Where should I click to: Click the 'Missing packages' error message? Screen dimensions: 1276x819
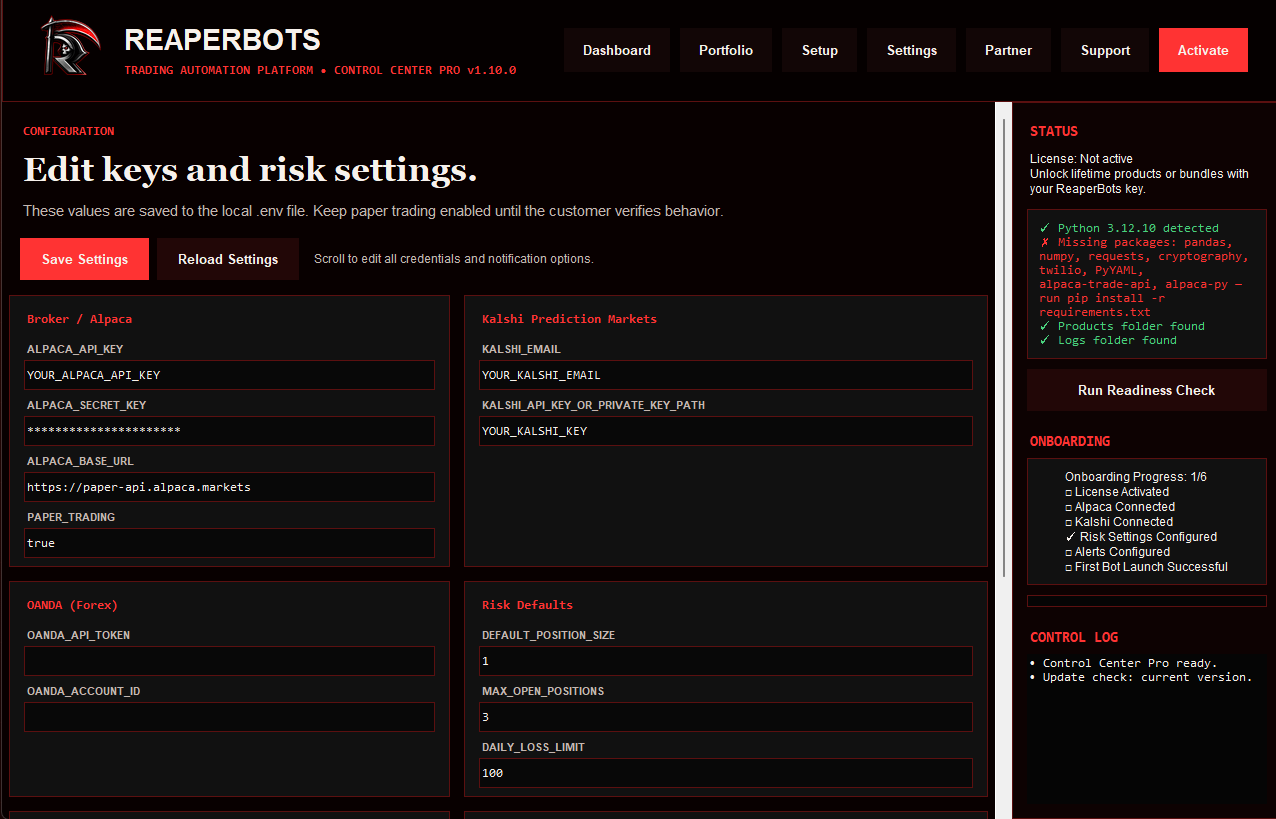pos(1144,277)
